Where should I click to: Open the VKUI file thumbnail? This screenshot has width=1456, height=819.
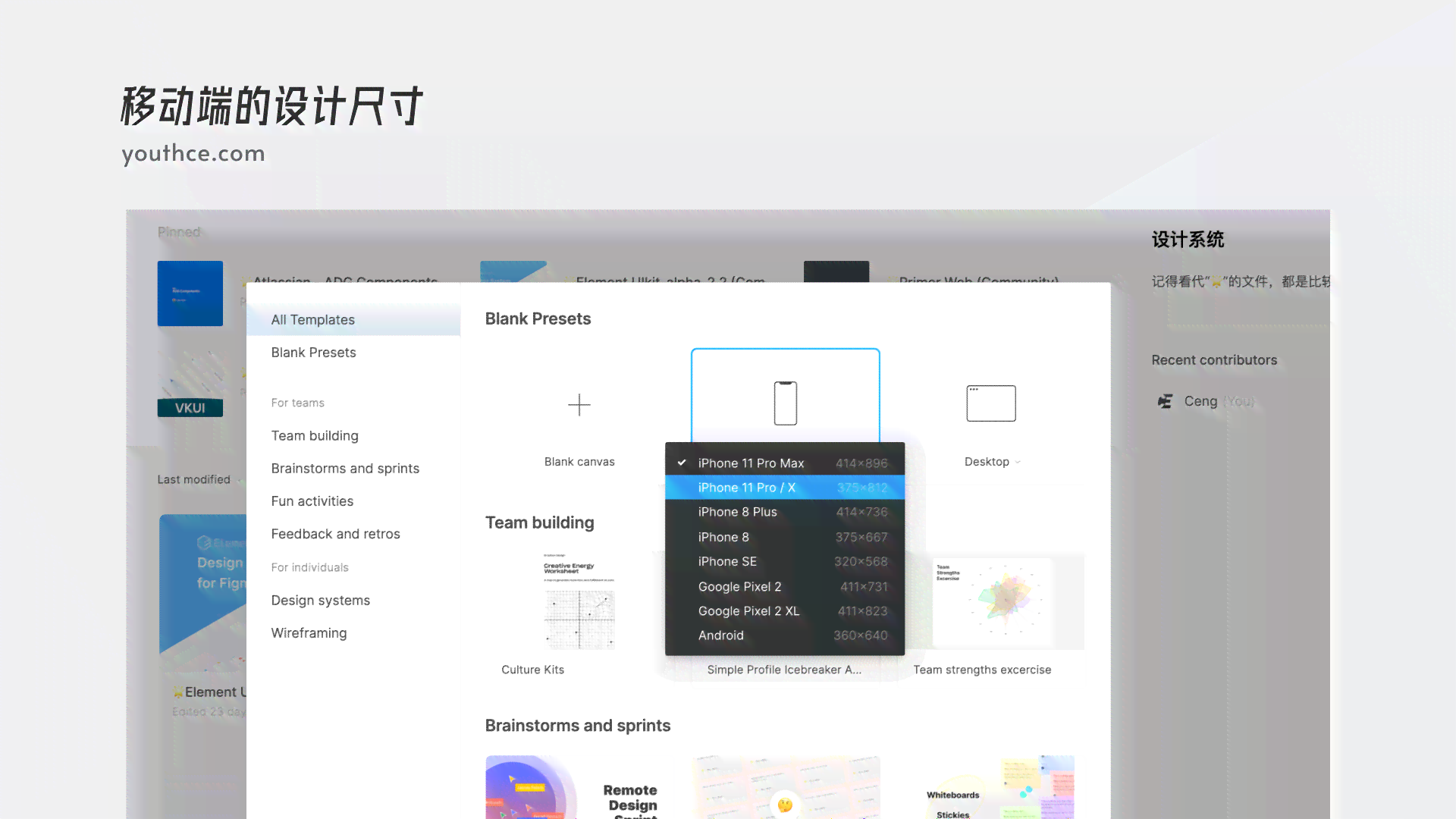point(190,383)
